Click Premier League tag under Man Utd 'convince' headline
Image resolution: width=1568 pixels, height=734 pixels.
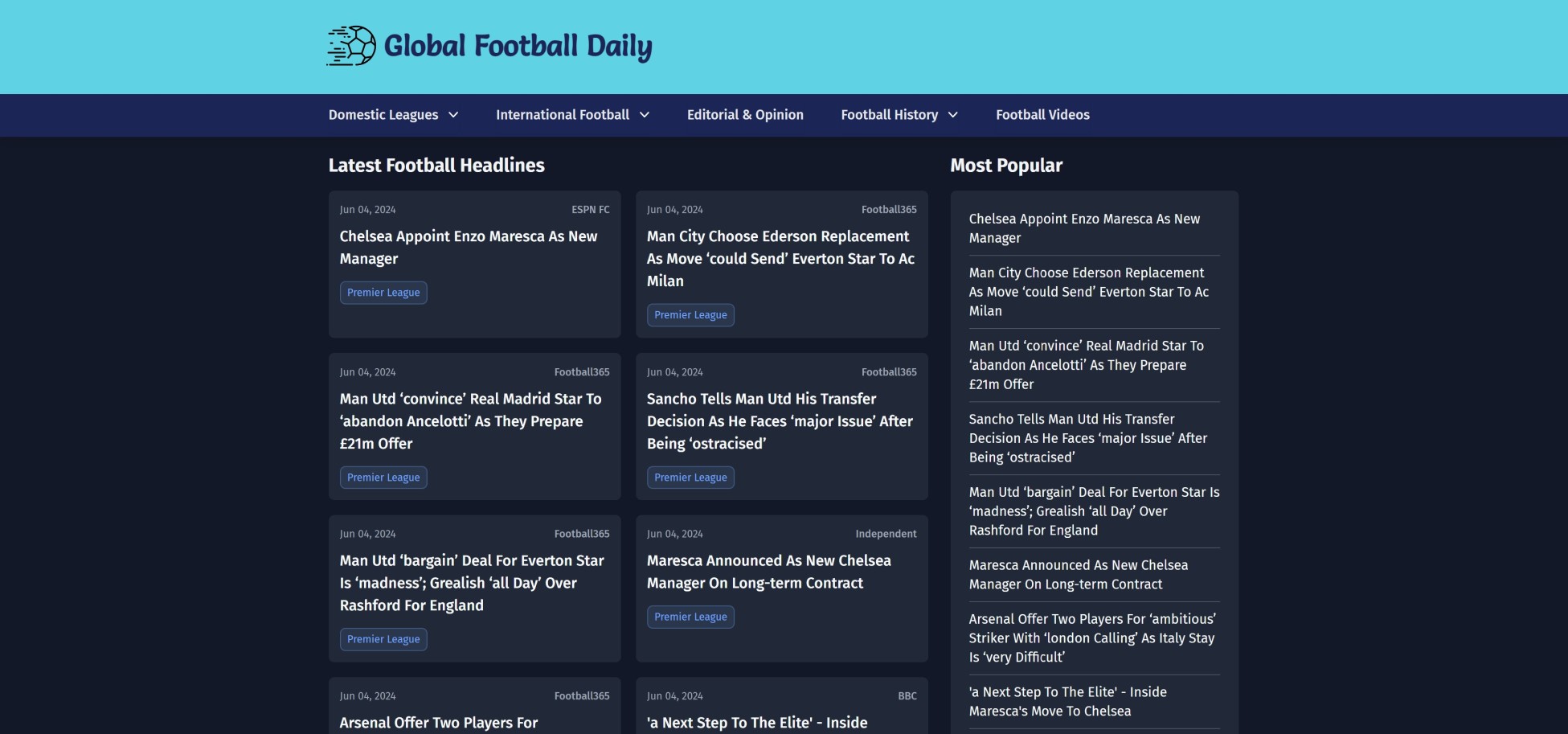383,478
